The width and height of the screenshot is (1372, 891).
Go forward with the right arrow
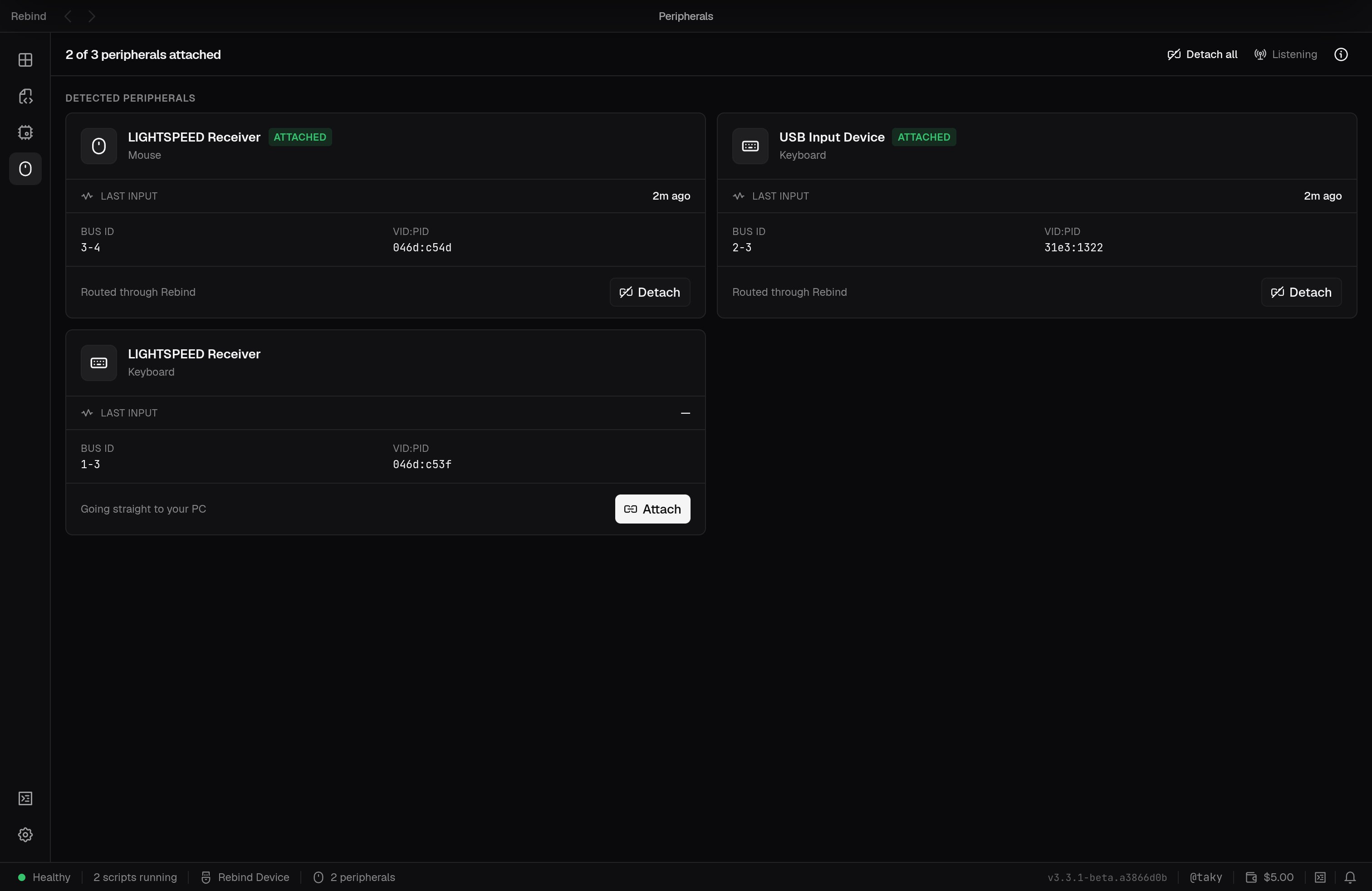click(92, 16)
